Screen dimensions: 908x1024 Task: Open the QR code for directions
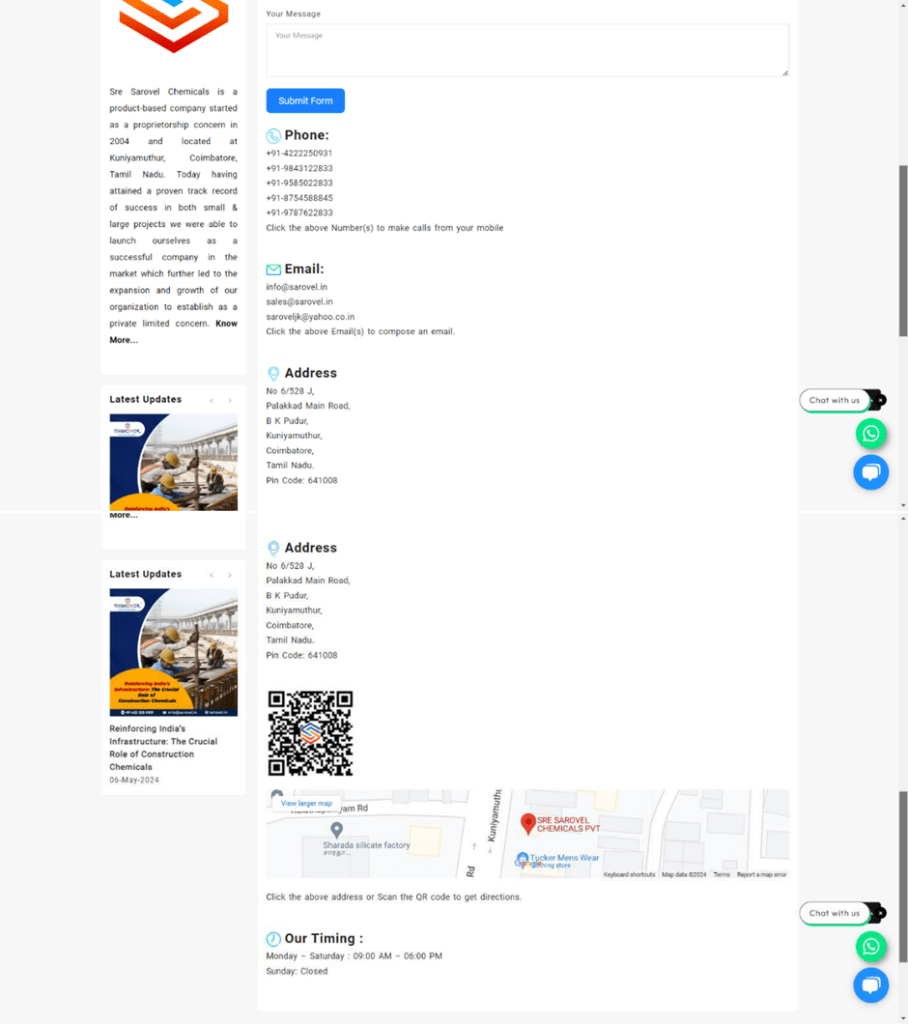pyautogui.click(x=310, y=733)
